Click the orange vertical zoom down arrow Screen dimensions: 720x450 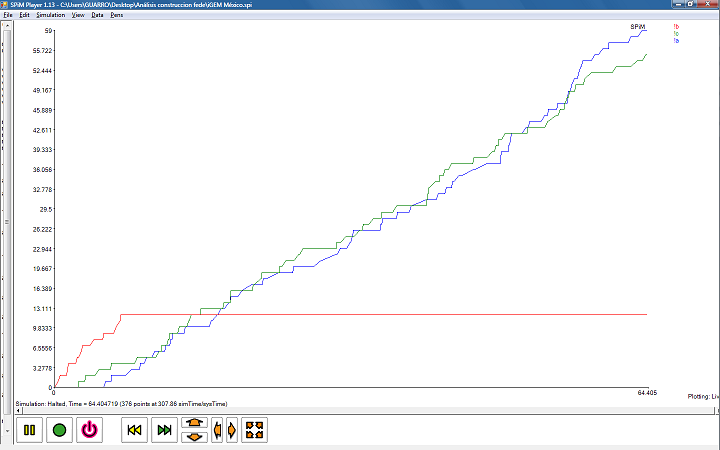point(195,436)
